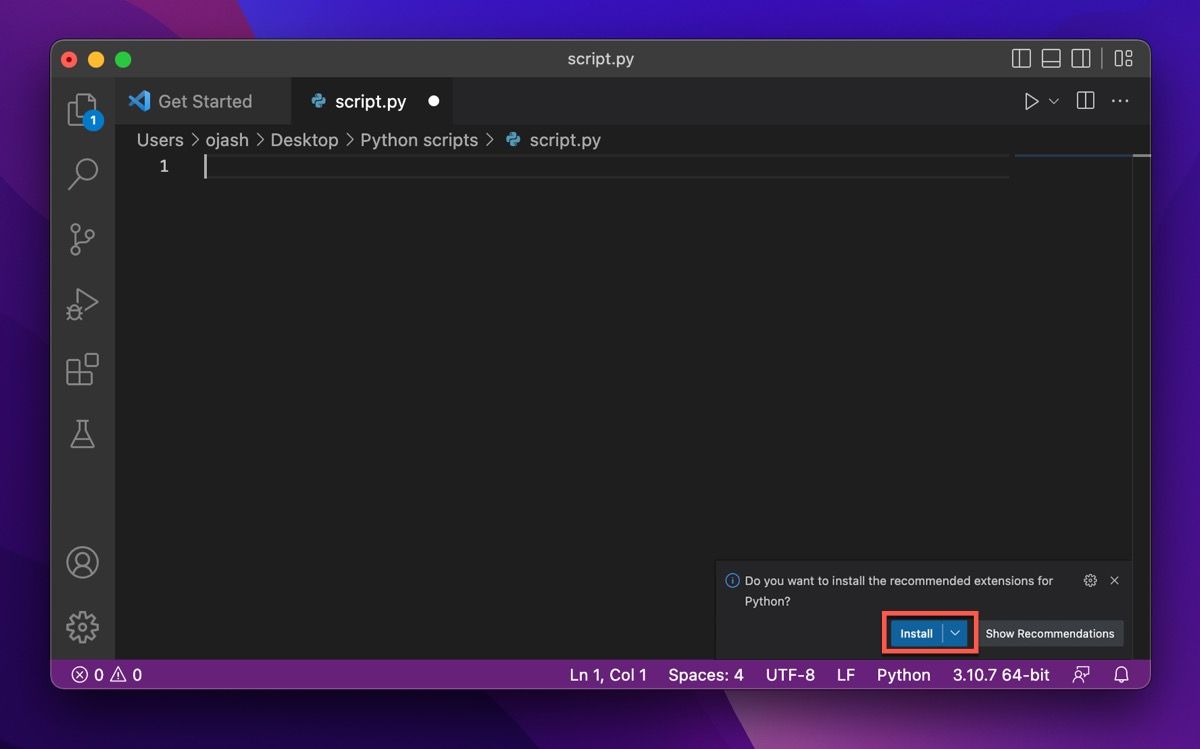
Task: Select the script.py tab
Action: 368,100
